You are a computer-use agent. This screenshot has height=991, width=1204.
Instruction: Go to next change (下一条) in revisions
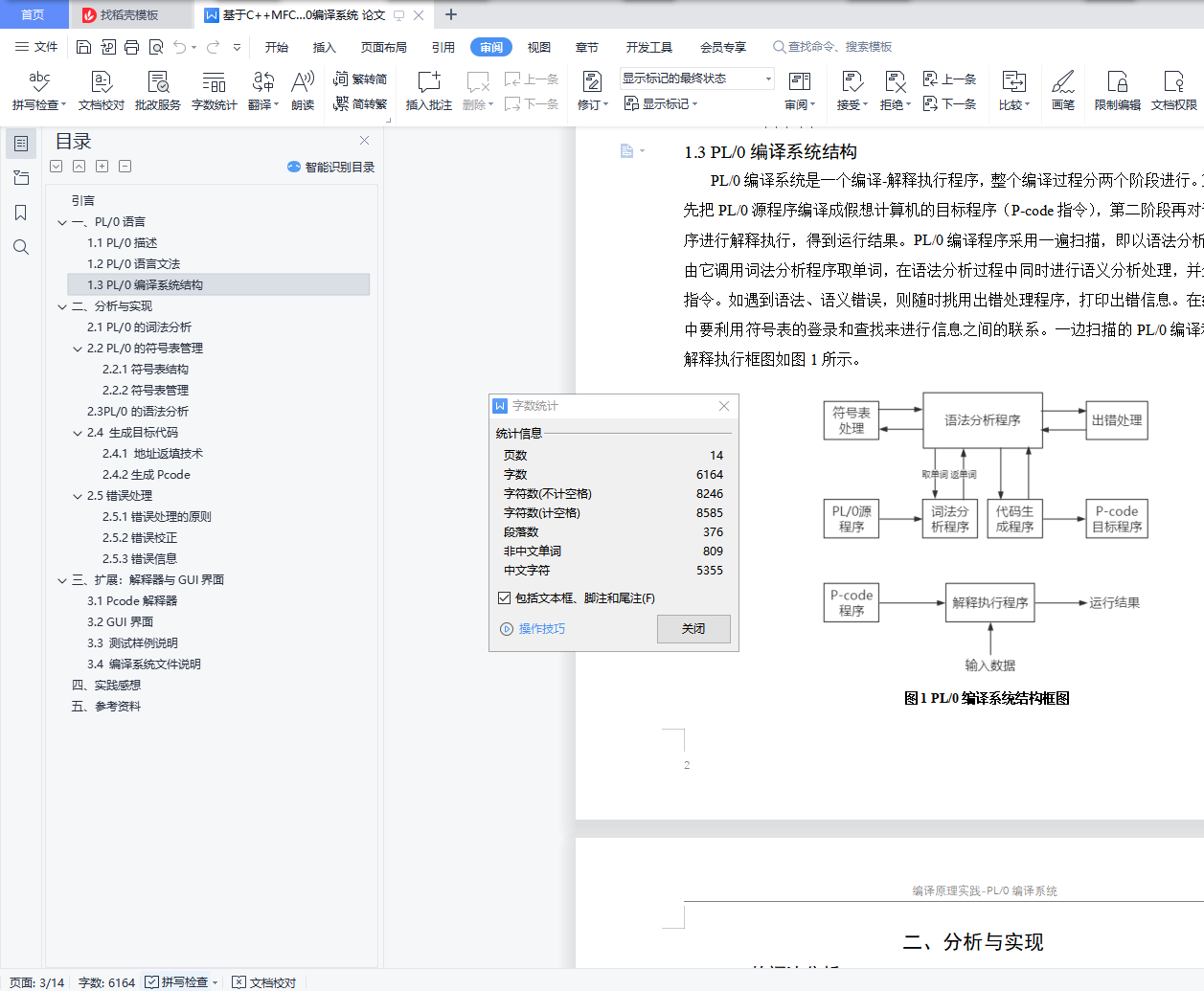[950, 103]
